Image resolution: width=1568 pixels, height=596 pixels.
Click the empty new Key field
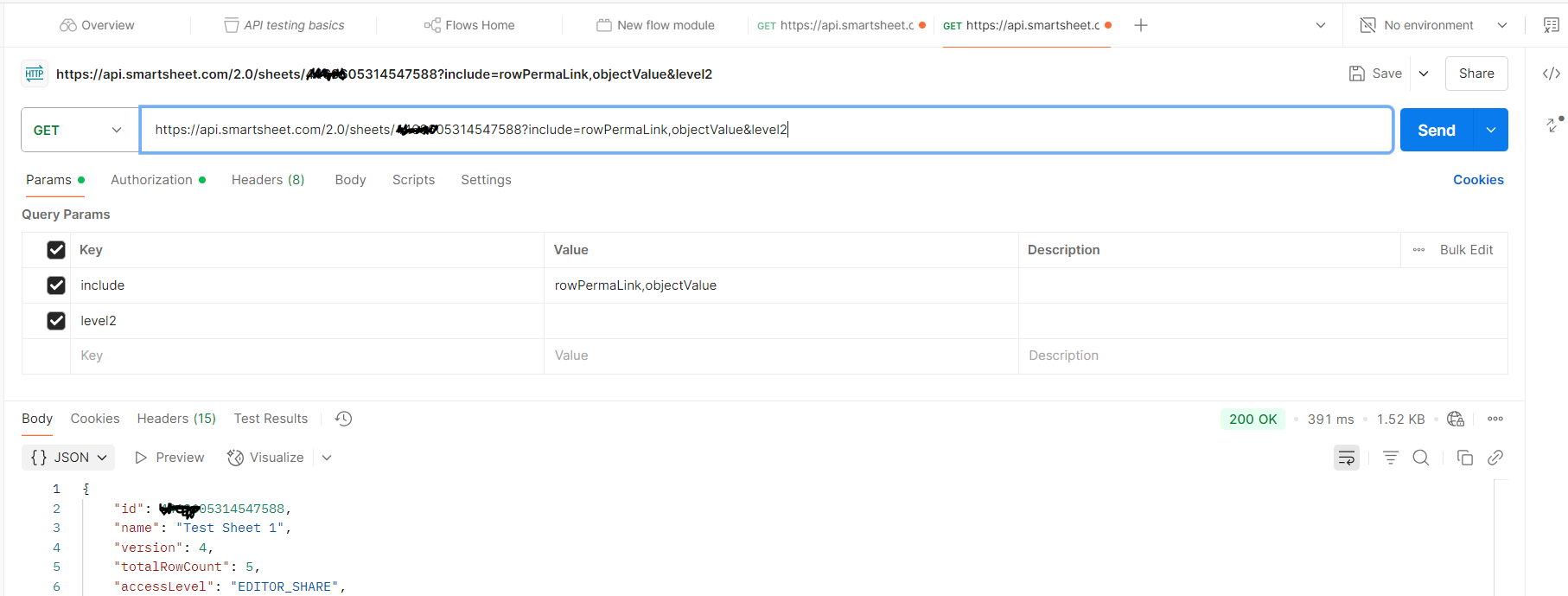(x=307, y=356)
